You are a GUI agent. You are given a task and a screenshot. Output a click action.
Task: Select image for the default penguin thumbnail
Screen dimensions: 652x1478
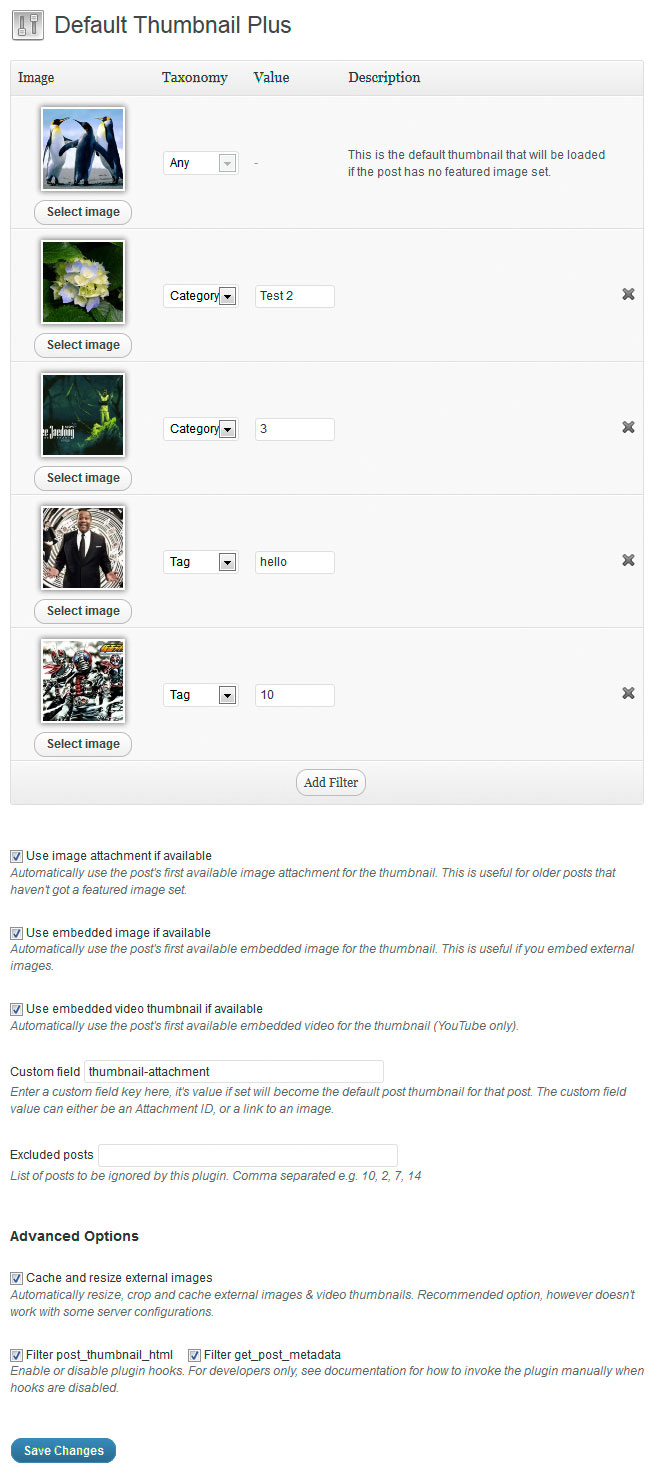click(x=83, y=212)
